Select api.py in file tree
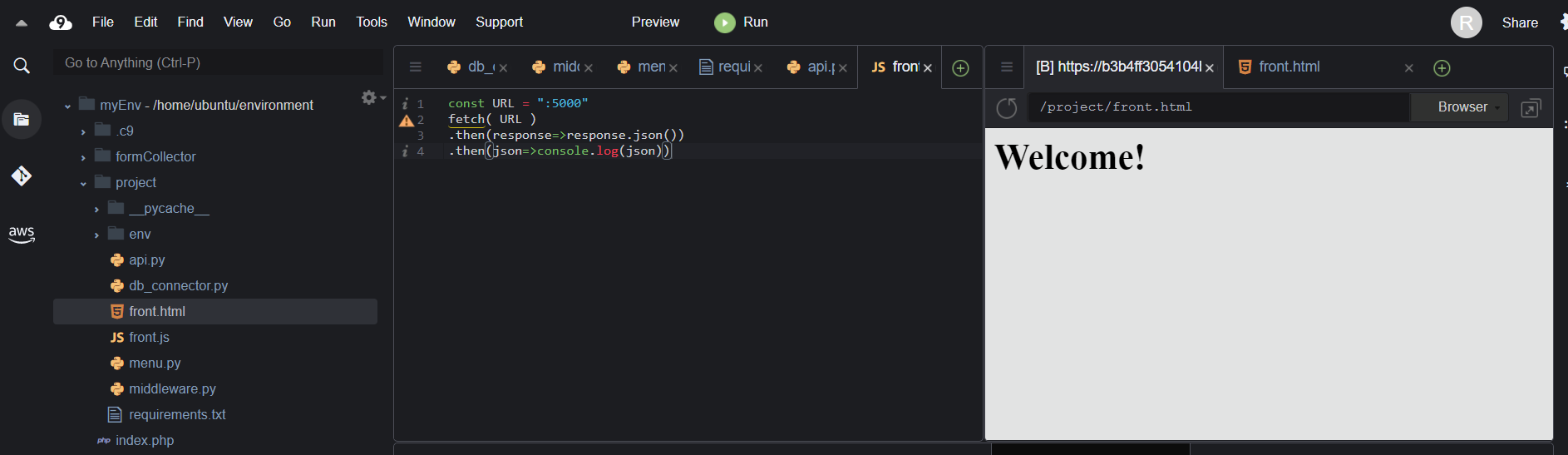This screenshot has width=1568, height=455. tap(147, 260)
